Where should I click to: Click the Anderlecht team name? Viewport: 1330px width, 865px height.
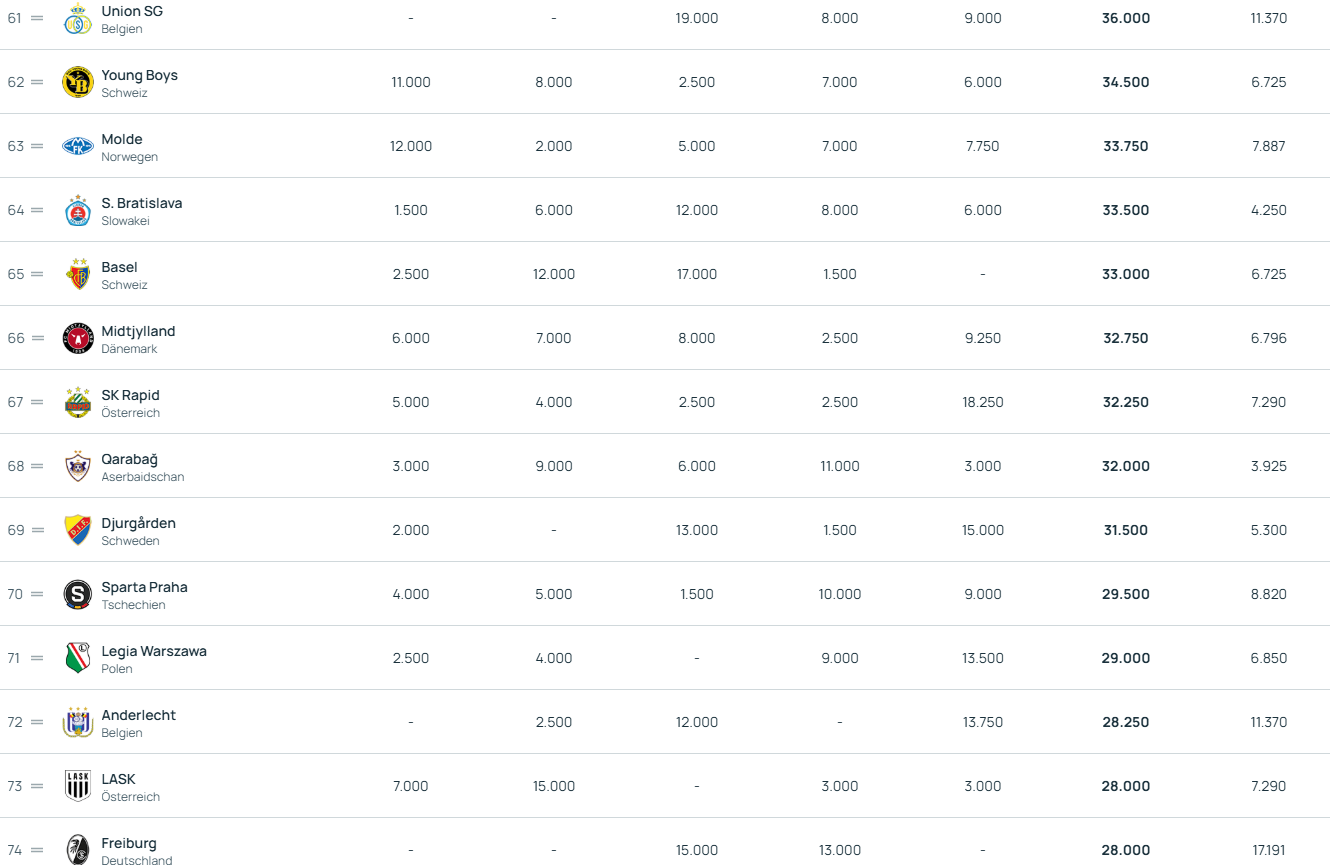point(138,715)
